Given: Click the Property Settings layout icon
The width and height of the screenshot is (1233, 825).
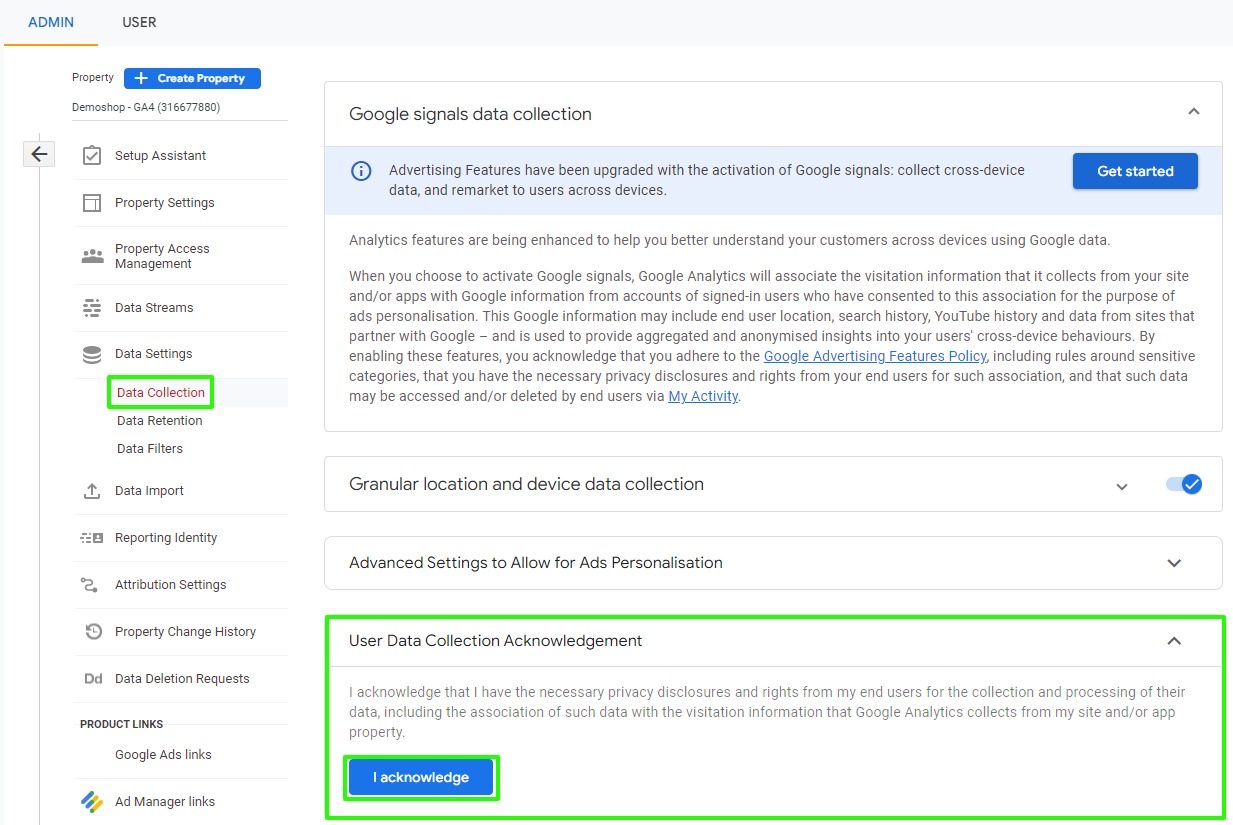Looking at the screenshot, I should pos(92,203).
